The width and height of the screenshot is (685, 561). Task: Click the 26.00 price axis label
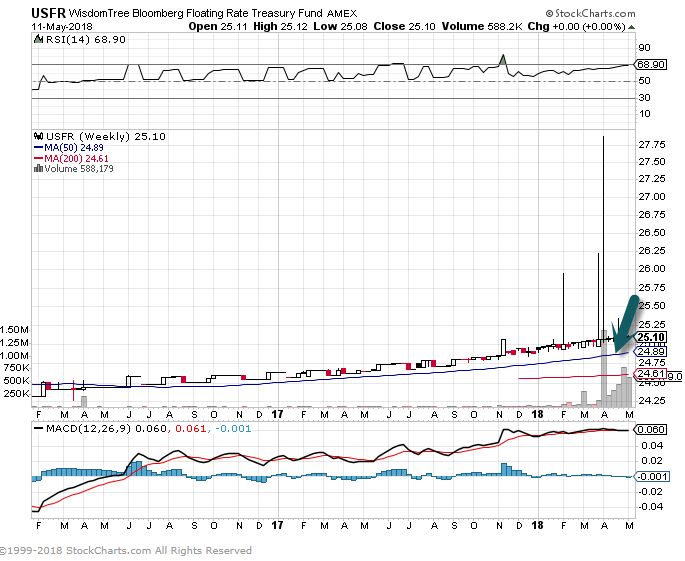pyautogui.click(x=652, y=269)
